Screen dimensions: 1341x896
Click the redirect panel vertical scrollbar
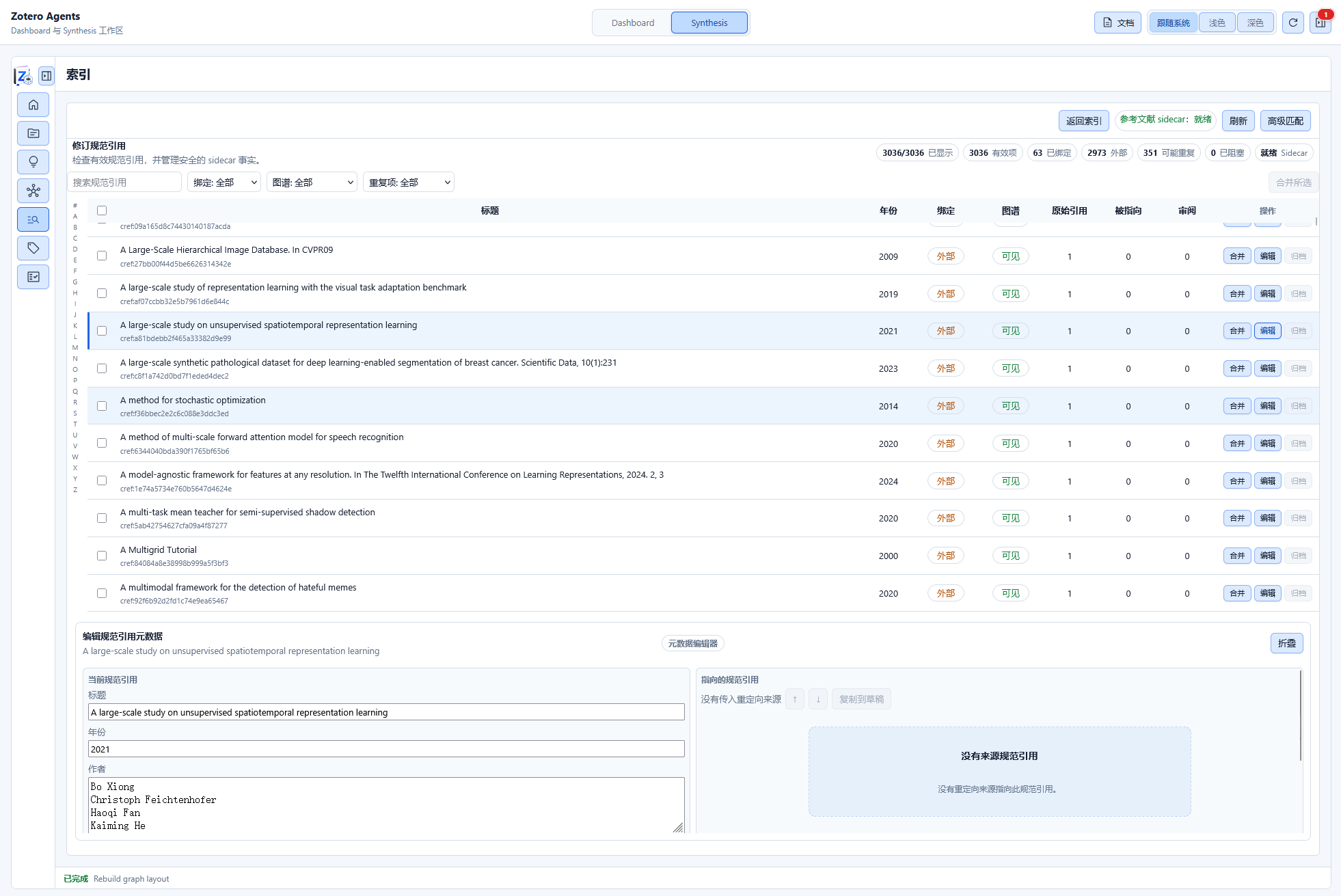1301,716
